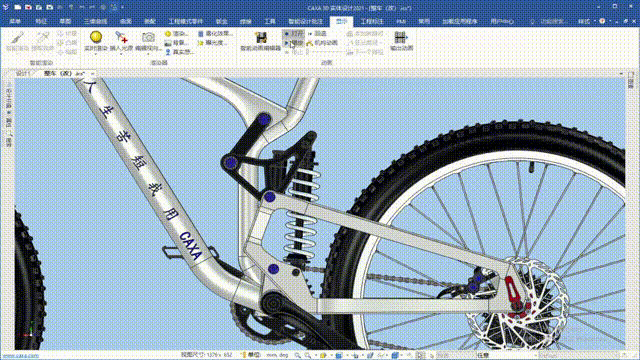The image size is (640, 360).
Task: Toggle the fog effect option
Action: click(215, 33)
